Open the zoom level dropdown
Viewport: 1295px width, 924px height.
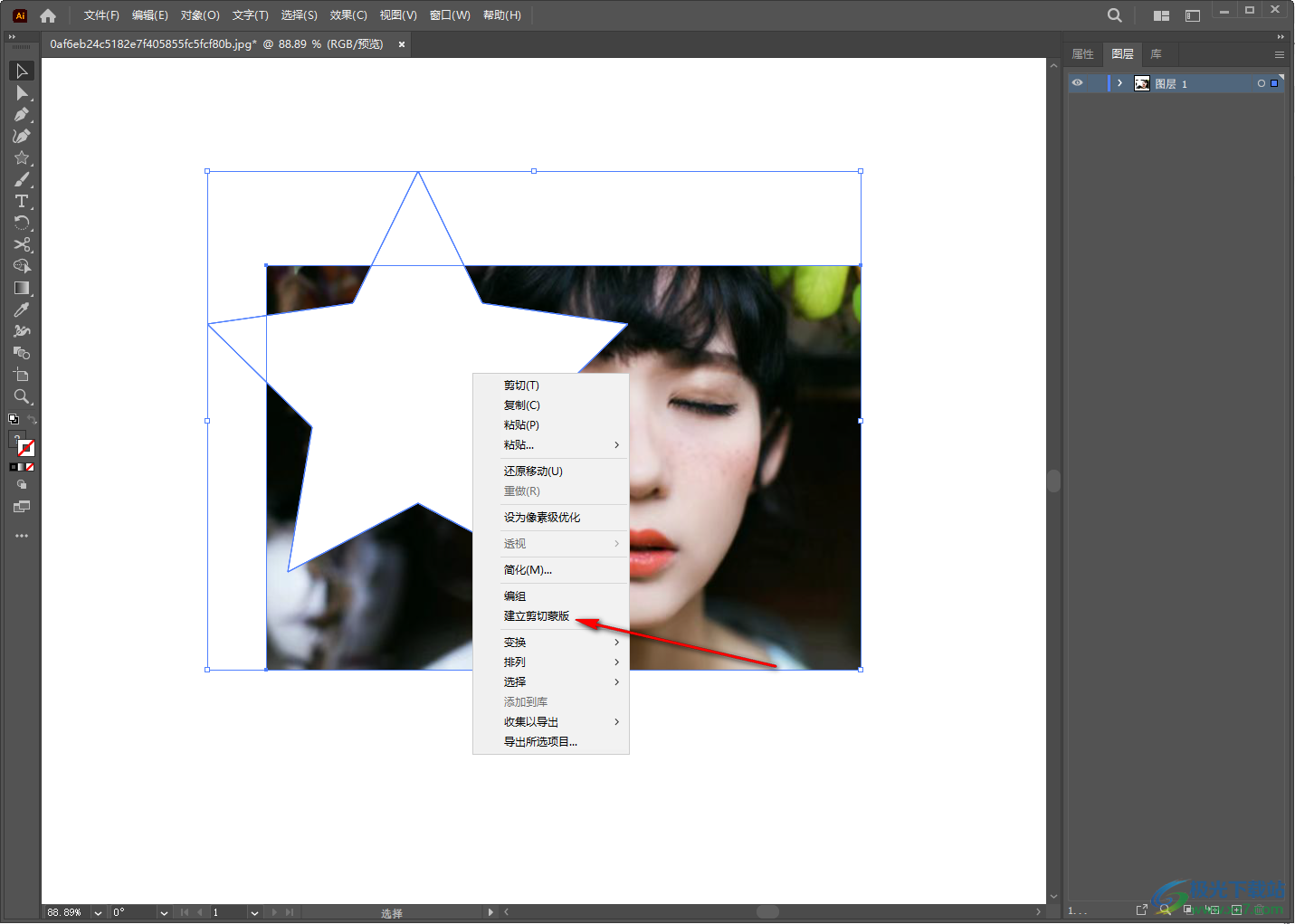98,912
